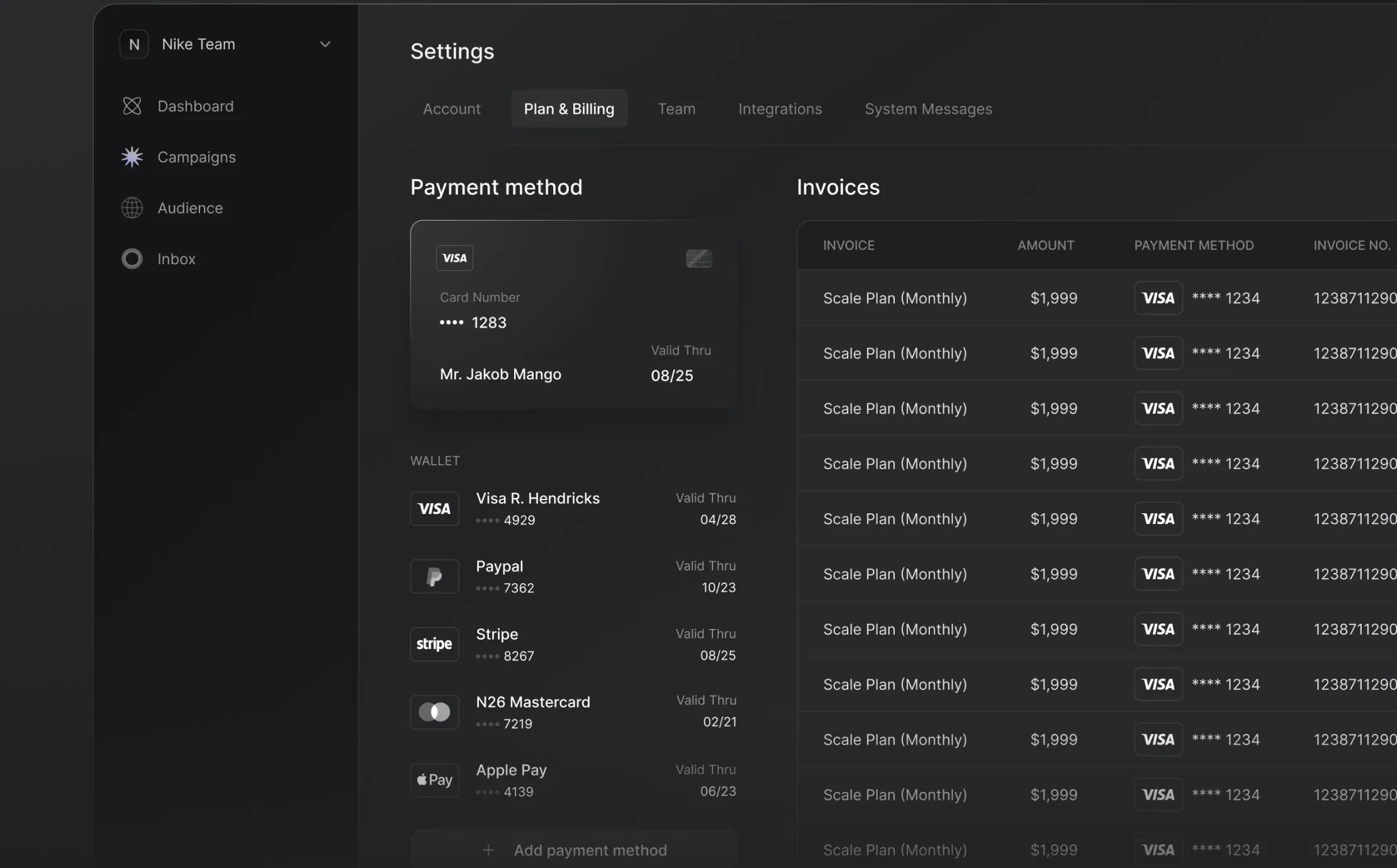The width and height of the screenshot is (1397, 868).
Task: Click the Visa badge in the sixth invoice row
Action: pos(1159,574)
